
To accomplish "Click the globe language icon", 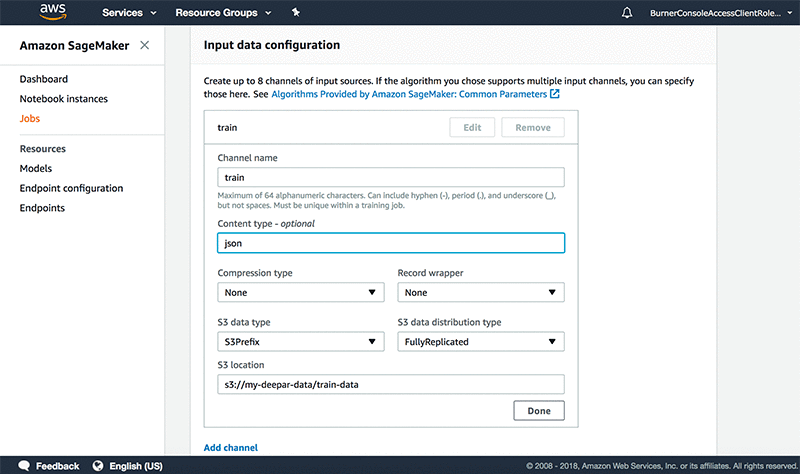I will pos(98,466).
